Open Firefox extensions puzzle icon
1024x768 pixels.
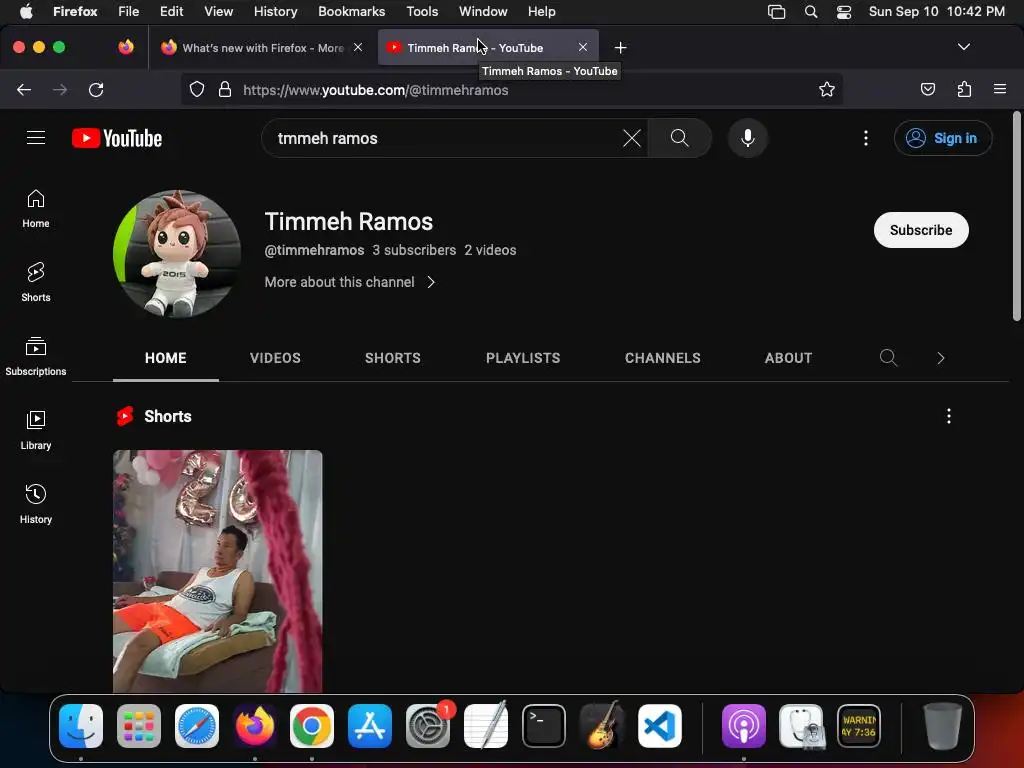(x=964, y=89)
